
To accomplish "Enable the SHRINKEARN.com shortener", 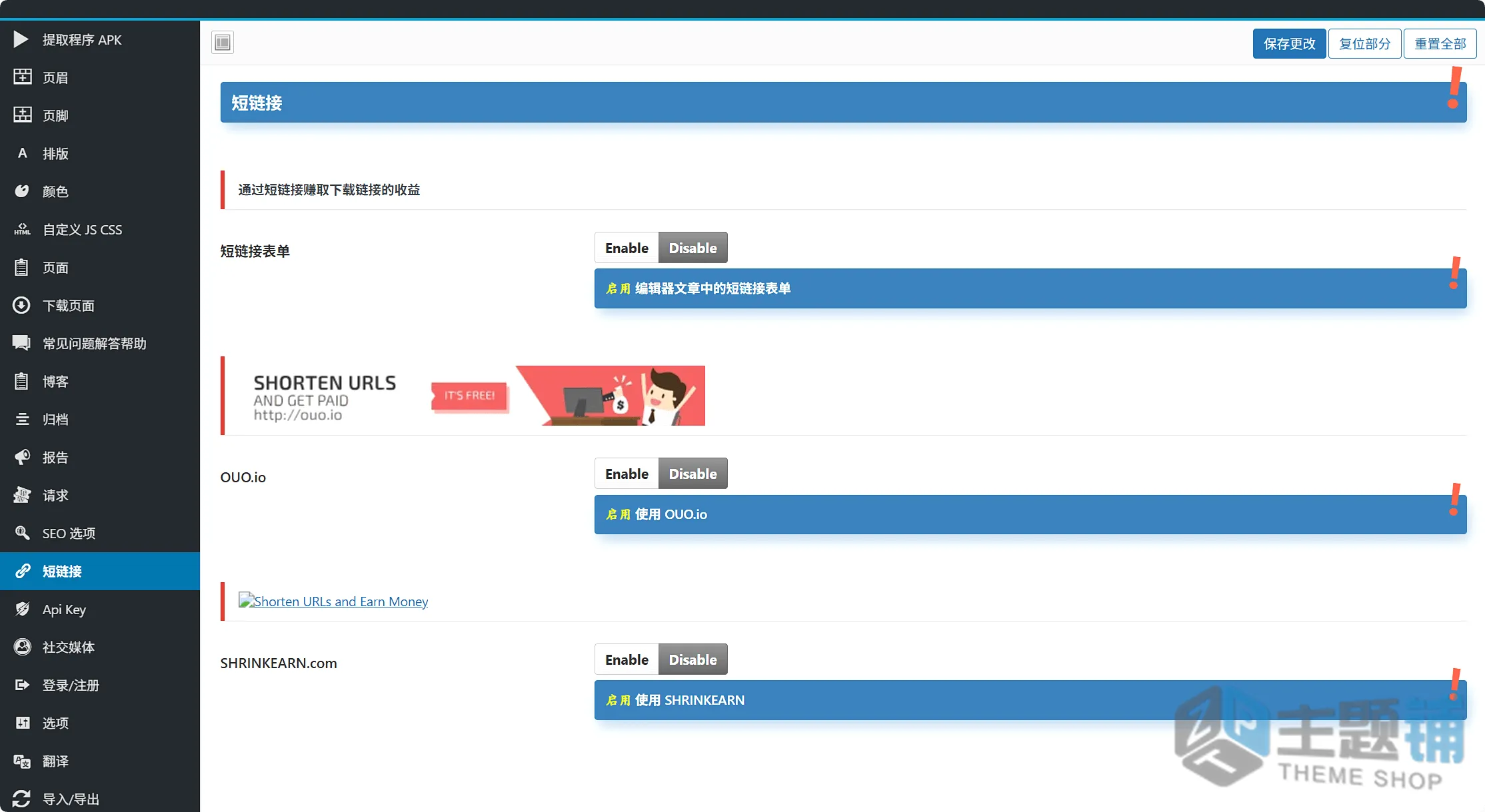I will pos(627,659).
